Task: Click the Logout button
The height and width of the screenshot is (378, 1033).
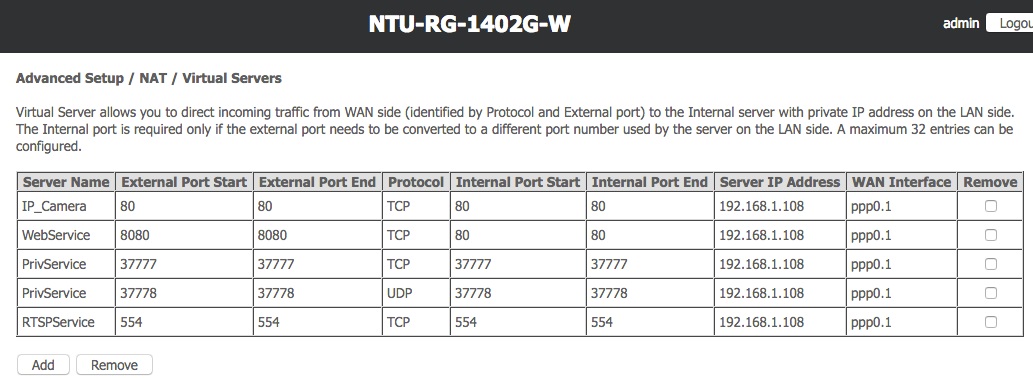Action: click(x=1010, y=23)
